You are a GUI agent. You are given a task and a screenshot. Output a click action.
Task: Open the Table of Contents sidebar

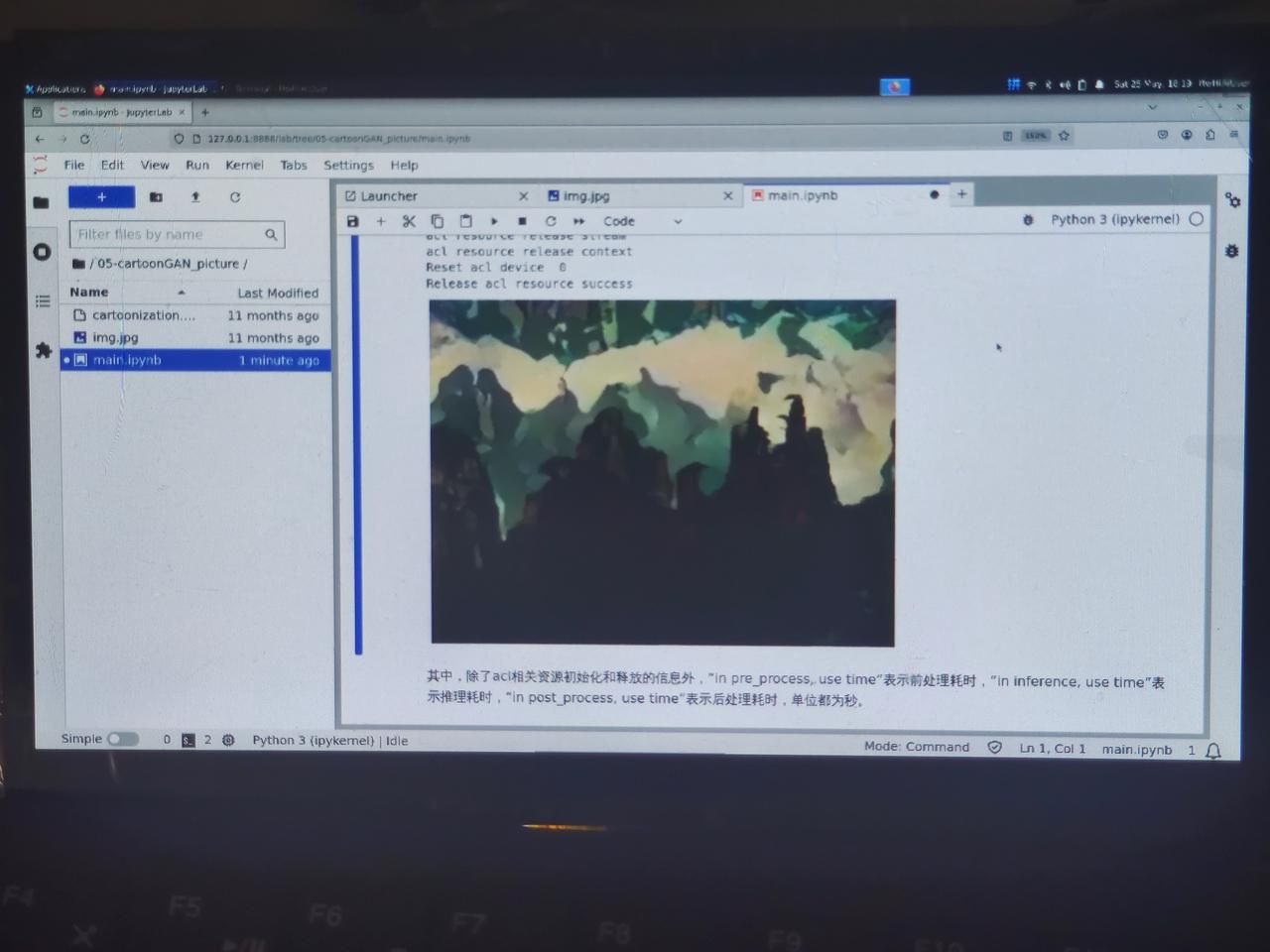(43, 300)
